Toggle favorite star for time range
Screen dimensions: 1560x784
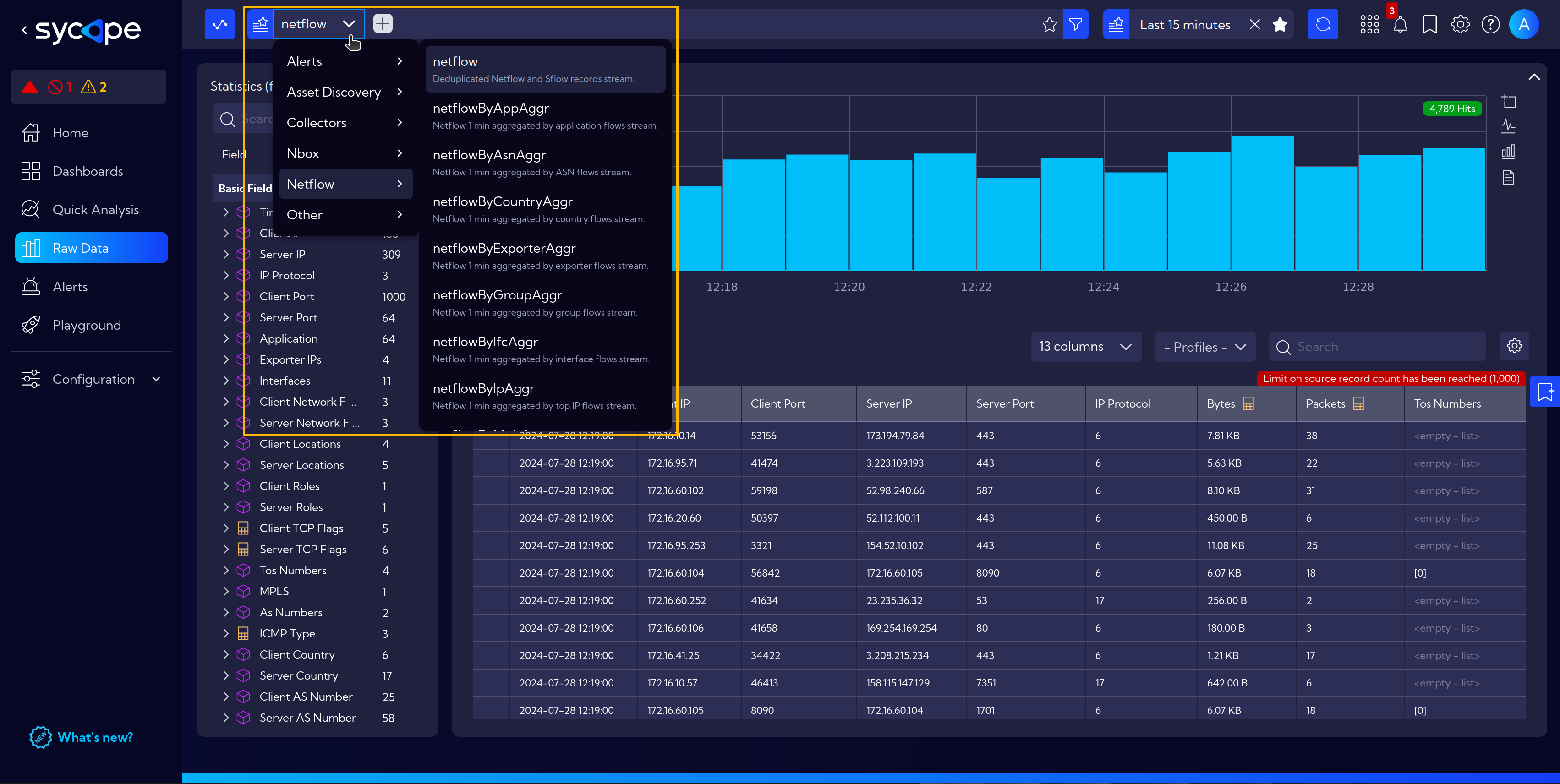[1280, 24]
